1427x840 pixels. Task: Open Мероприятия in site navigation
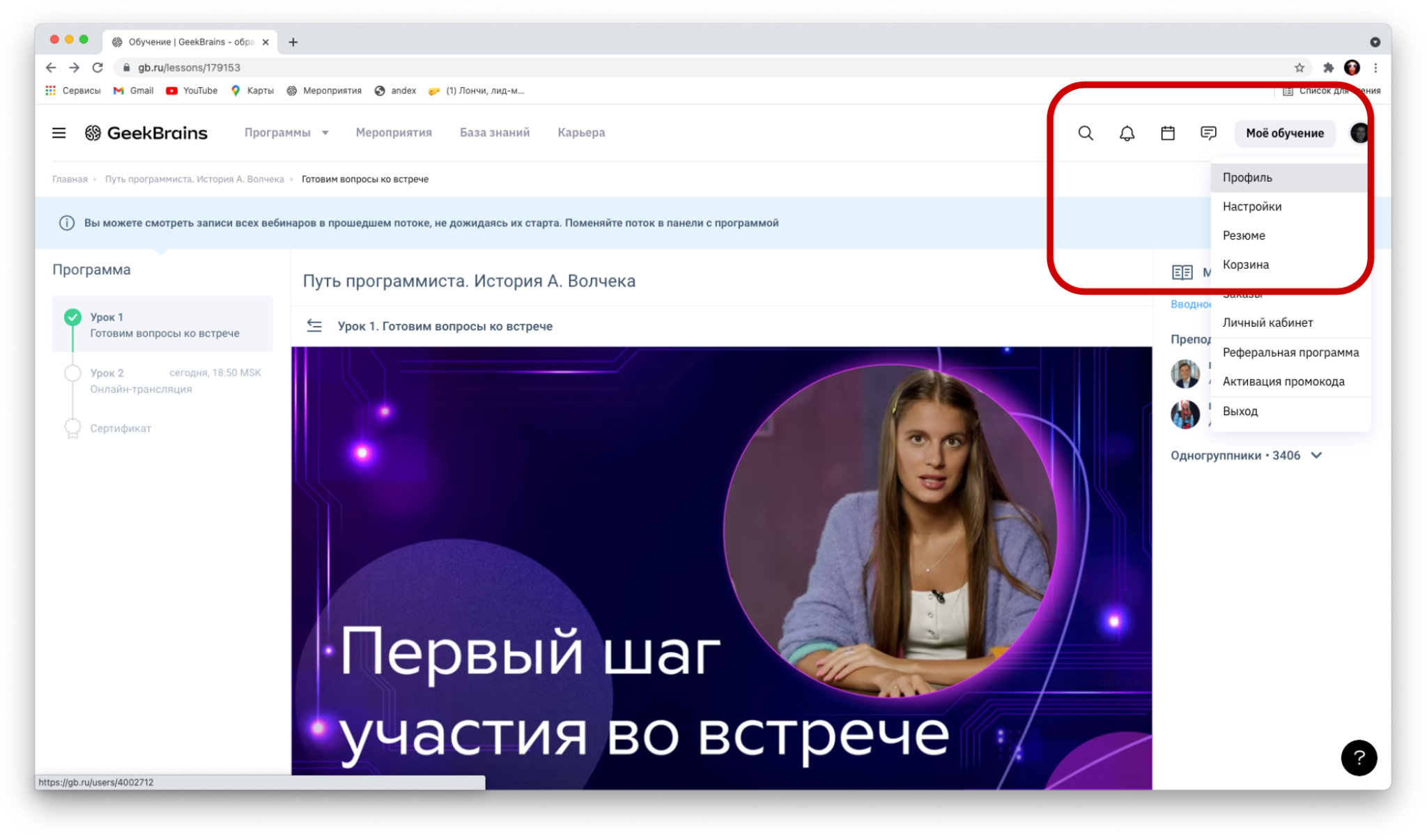pos(394,132)
